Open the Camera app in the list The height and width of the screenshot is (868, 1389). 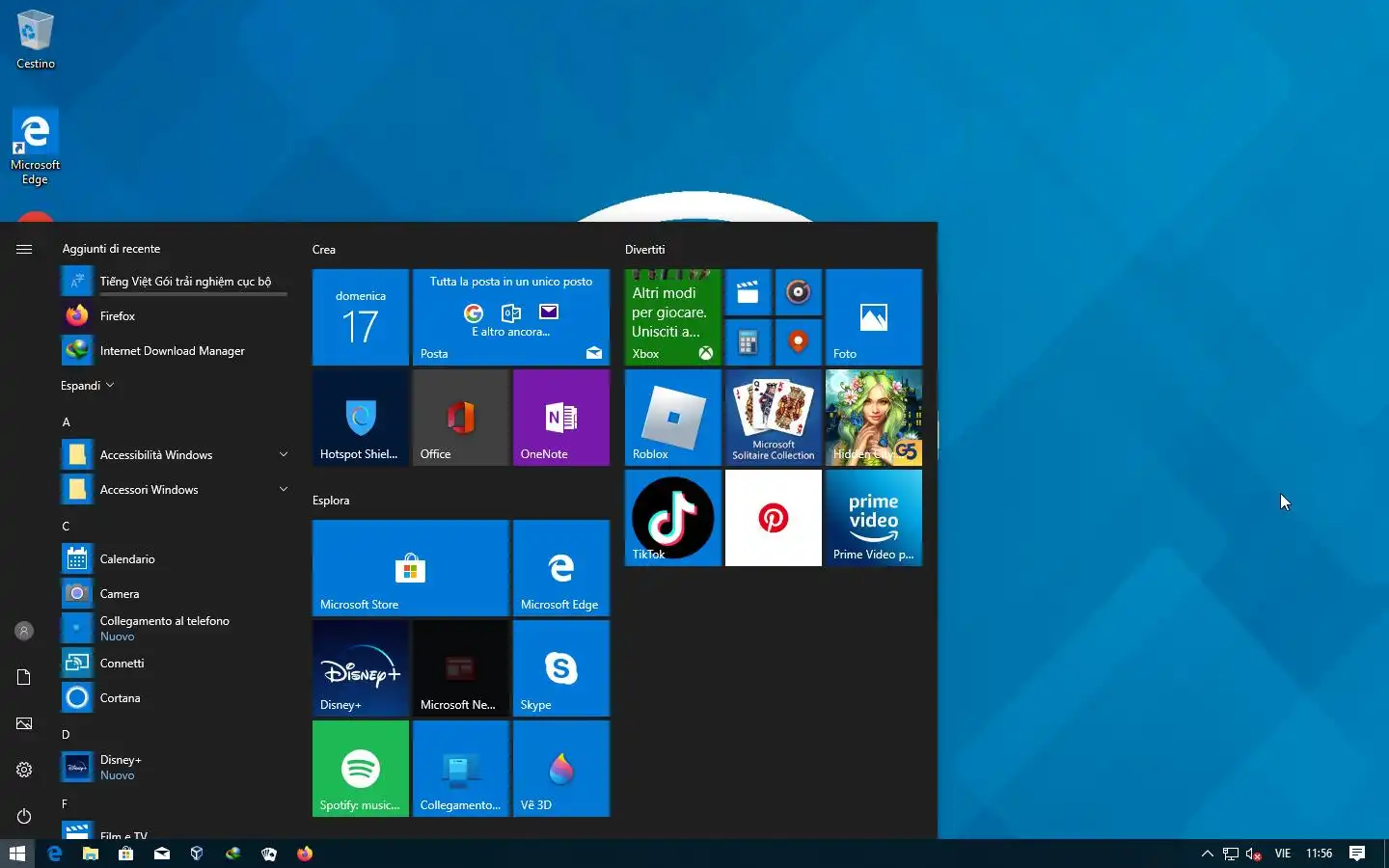tap(174, 594)
